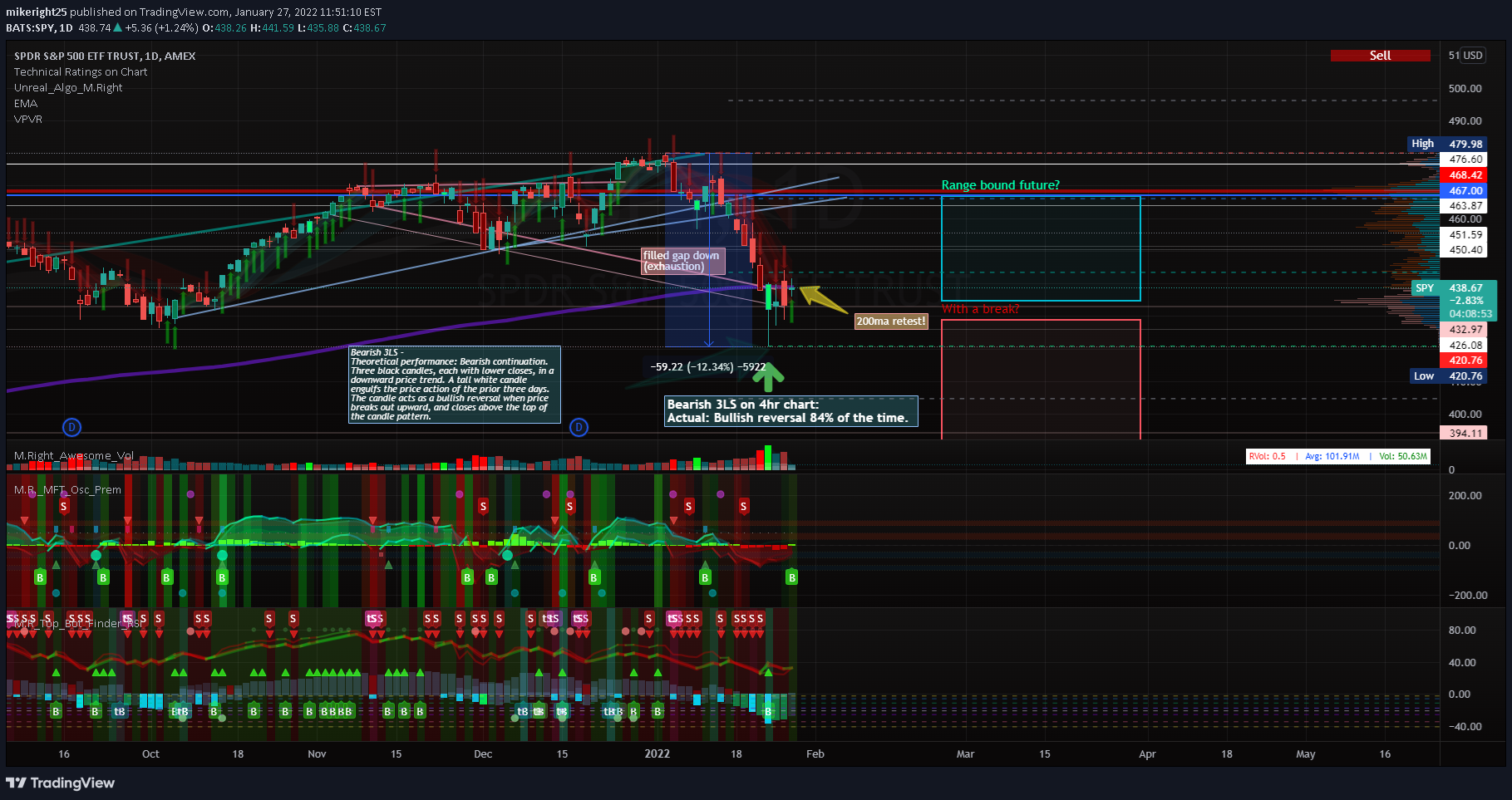Select the Unreal_Algo_M.Right indicator label
Screen dimensions: 1512x800
coord(68,88)
